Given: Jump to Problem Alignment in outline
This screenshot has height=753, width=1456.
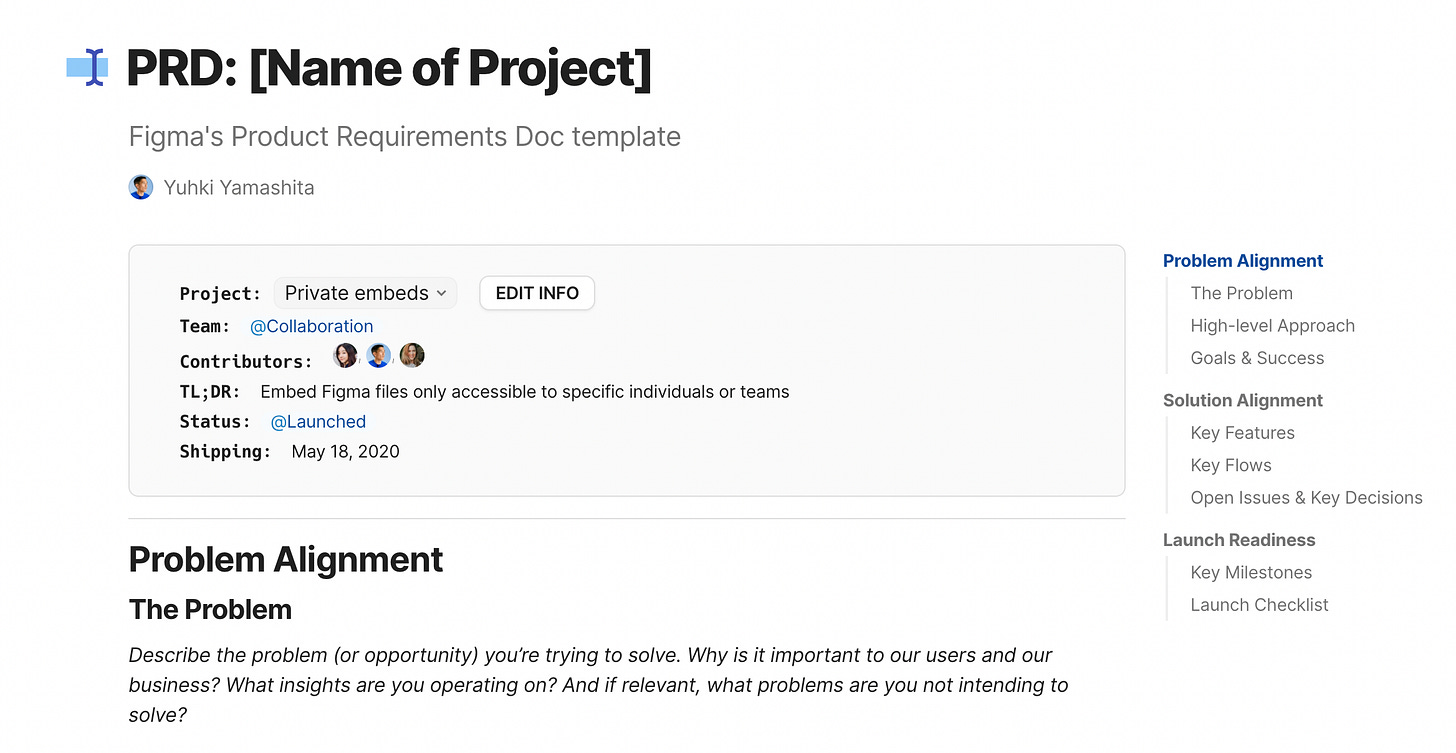Looking at the screenshot, I should [x=1243, y=261].
